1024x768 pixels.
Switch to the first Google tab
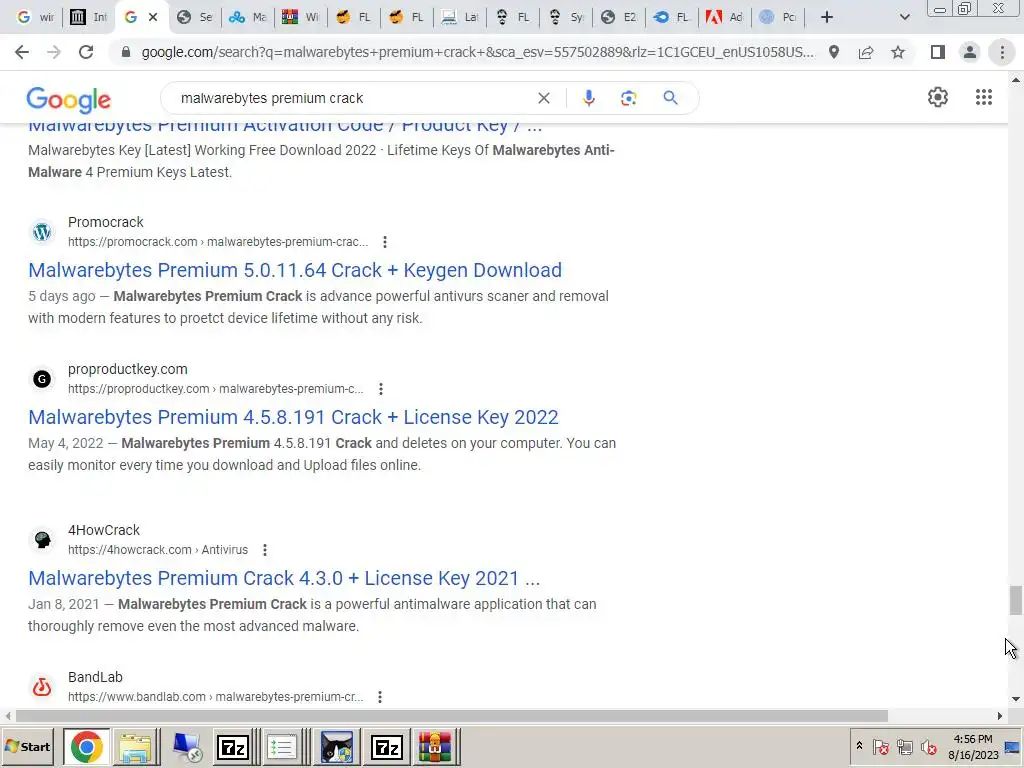[35, 17]
